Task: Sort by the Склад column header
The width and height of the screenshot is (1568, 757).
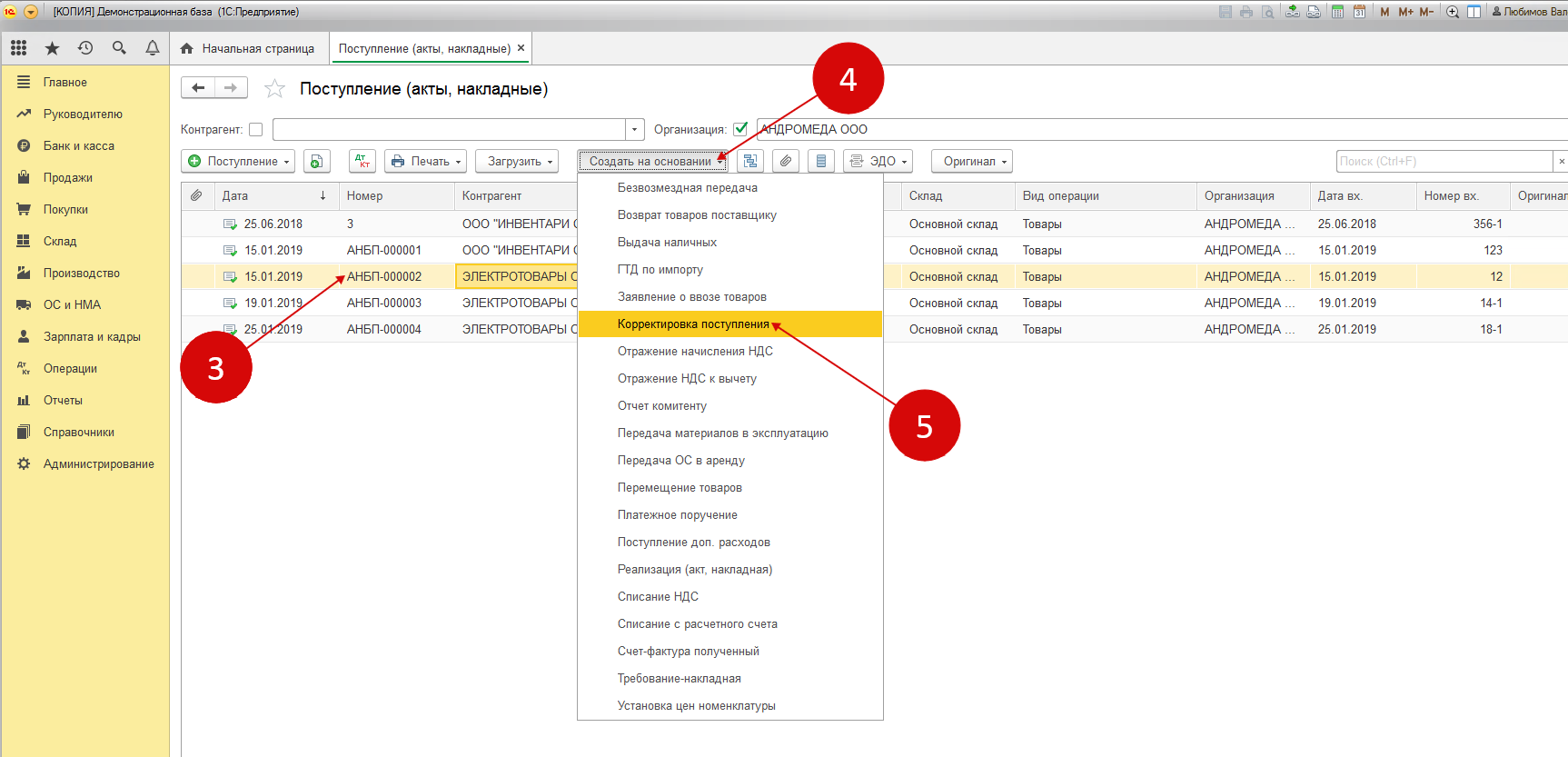Action: pyautogui.click(x=958, y=195)
